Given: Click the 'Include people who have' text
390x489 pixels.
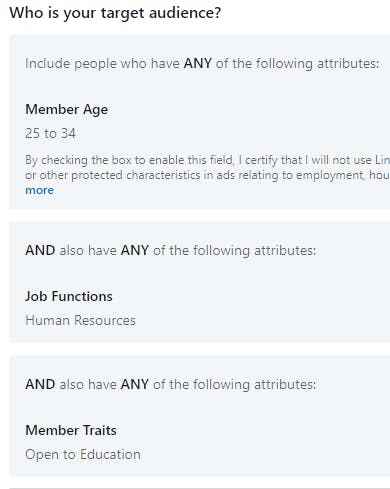Looking at the screenshot, I should pos(102,63).
